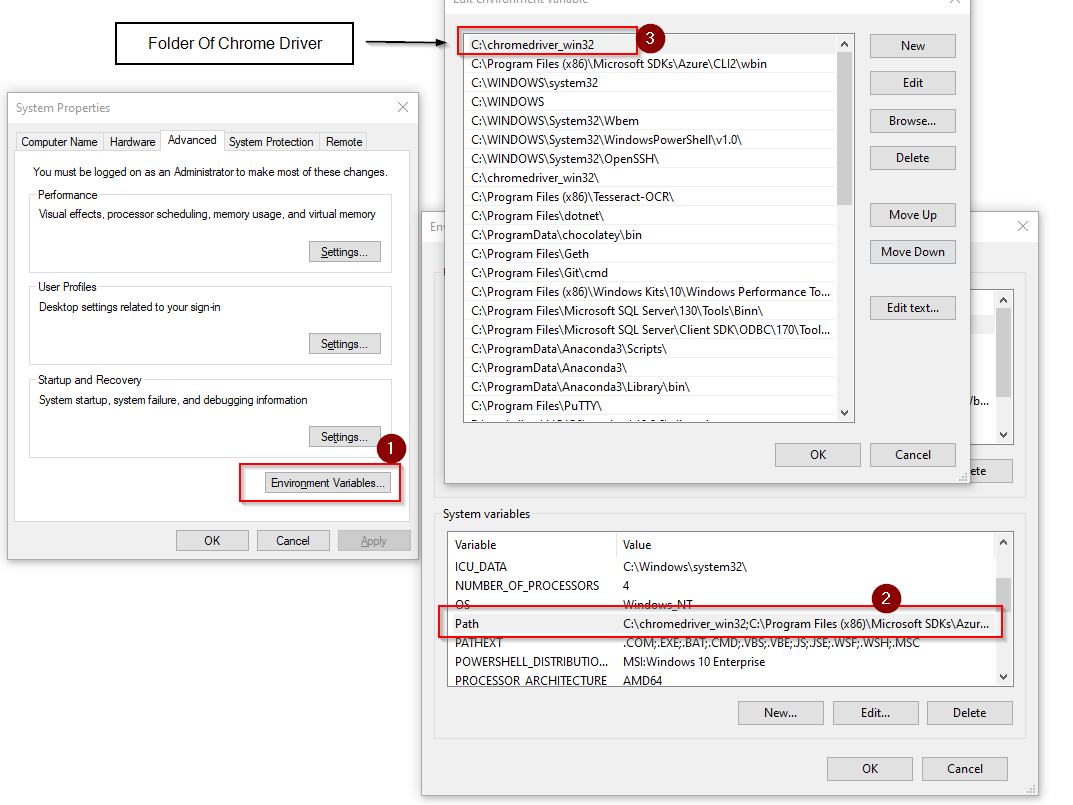
Task: Click the Variable column header
Action: [532, 545]
